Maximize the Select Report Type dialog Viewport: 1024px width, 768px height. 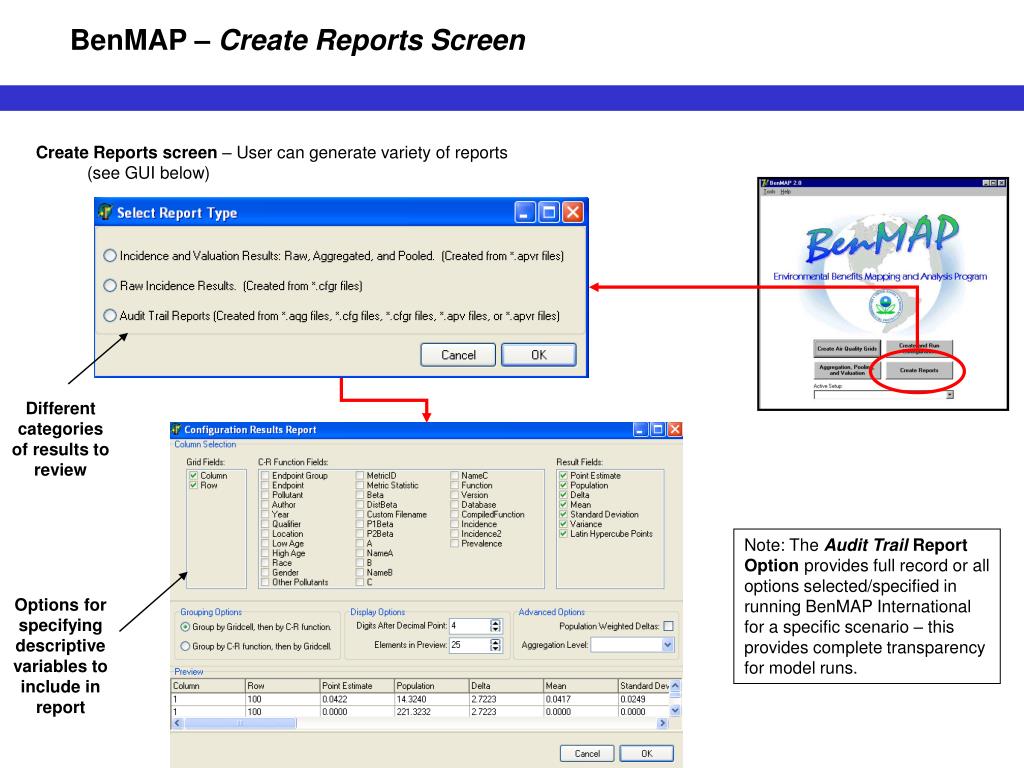point(549,212)
